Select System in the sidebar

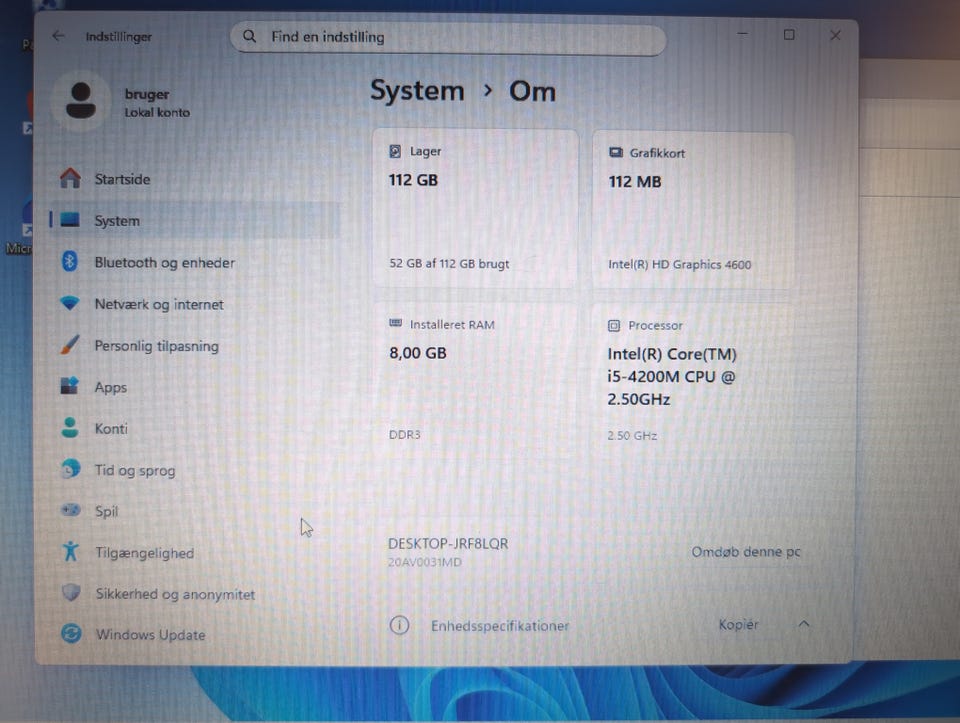point(195,220)
